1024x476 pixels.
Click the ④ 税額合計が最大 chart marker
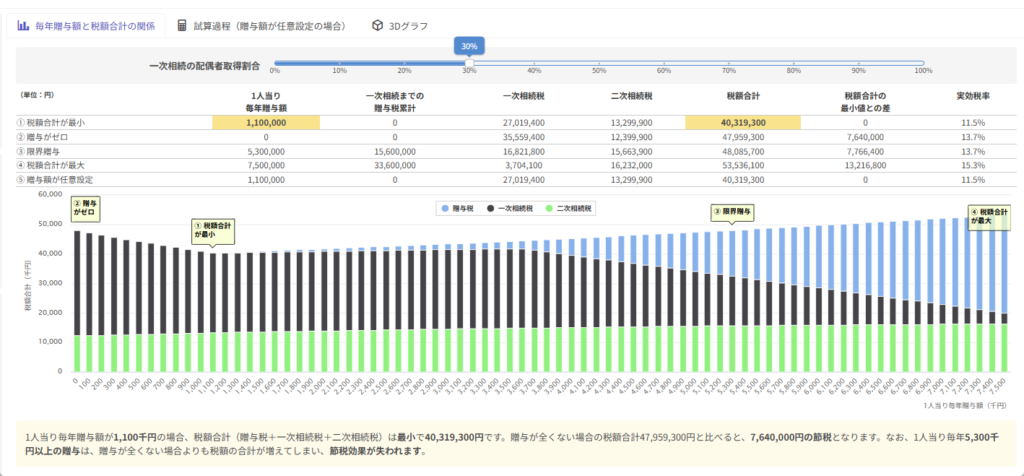point(988,216)
